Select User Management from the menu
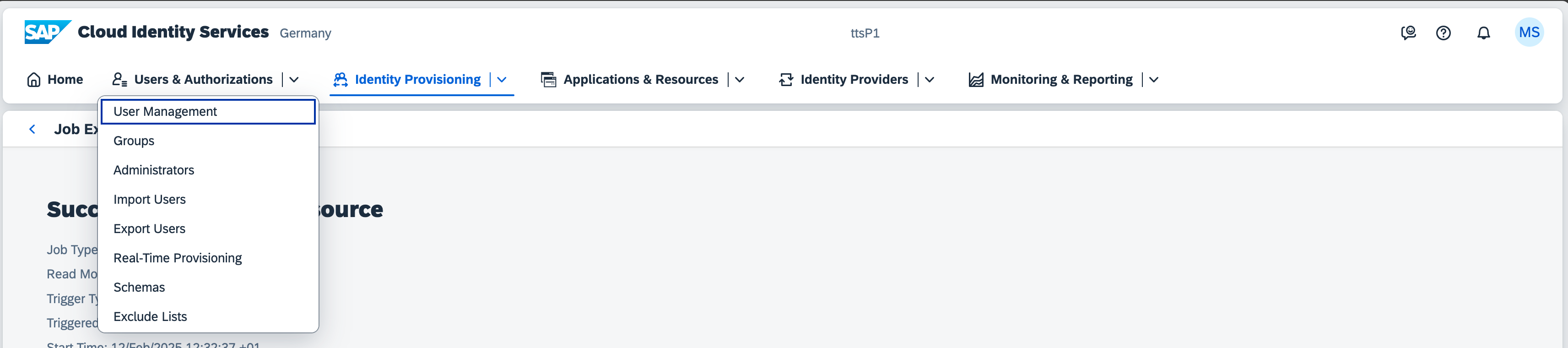 pyautogui.click(x=165, y=112)
